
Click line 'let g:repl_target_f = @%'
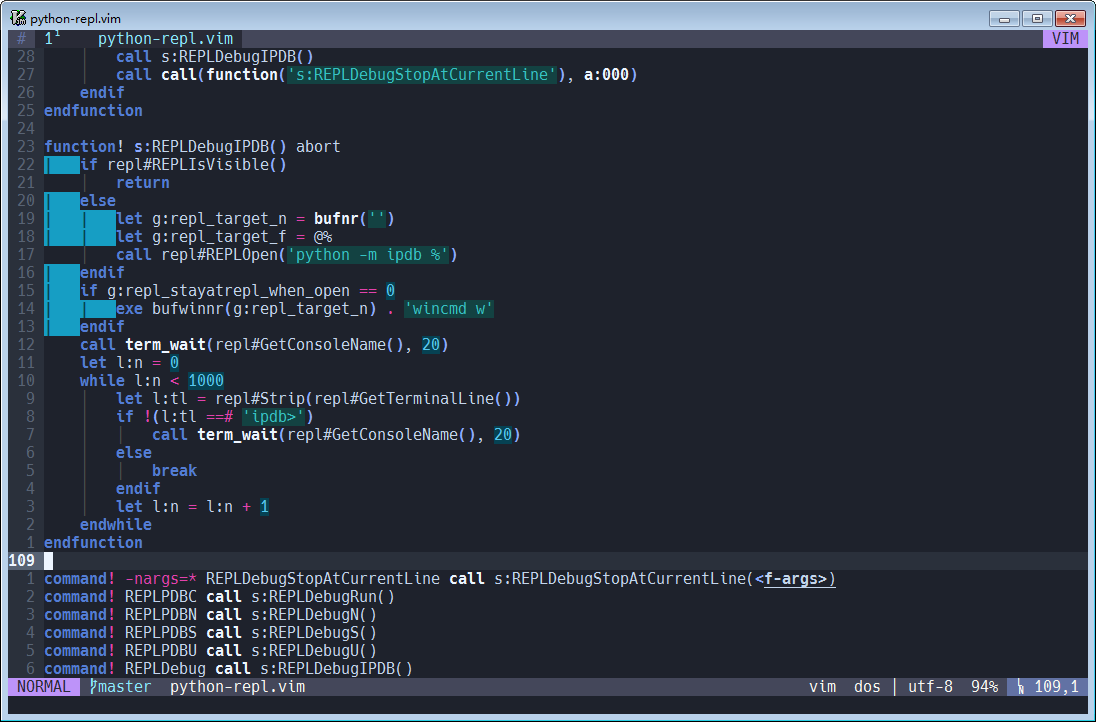[x=224, y=236]
